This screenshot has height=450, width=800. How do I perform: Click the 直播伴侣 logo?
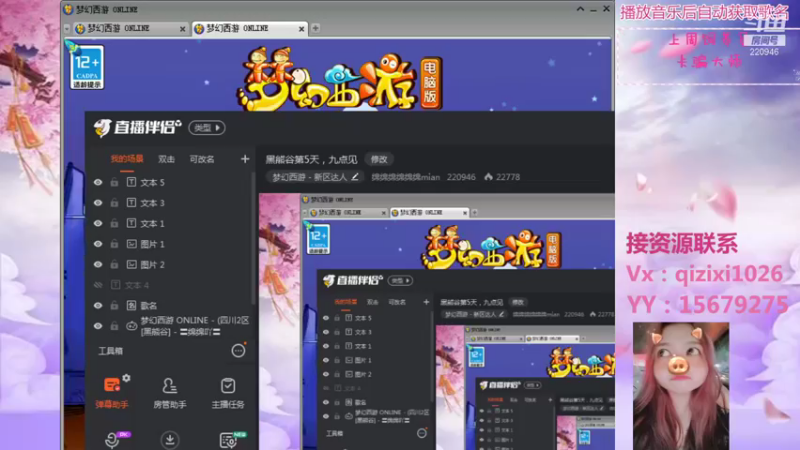(x=137, y=128)
